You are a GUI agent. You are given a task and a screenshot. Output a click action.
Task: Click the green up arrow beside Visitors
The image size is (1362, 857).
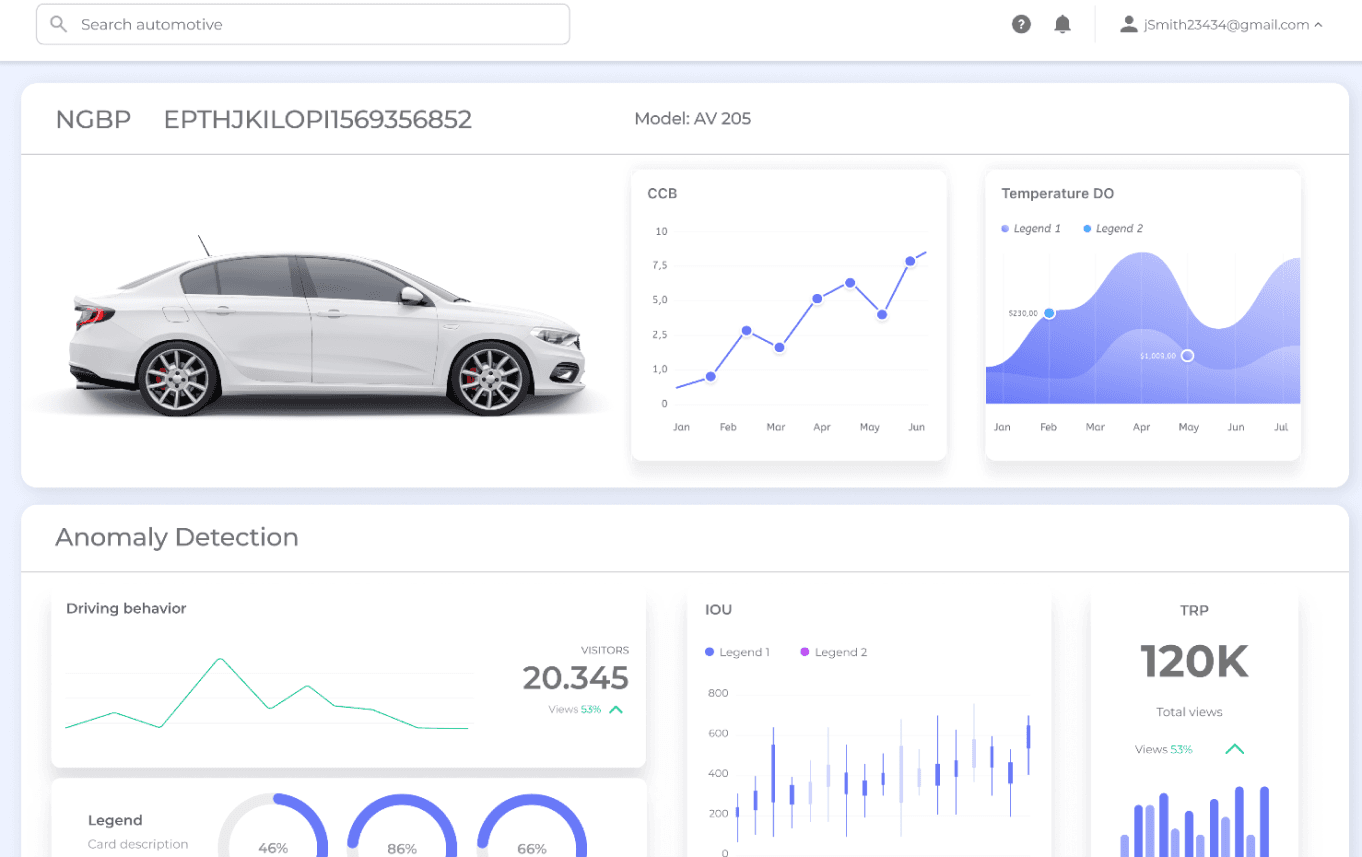click(x=616, y=710)
